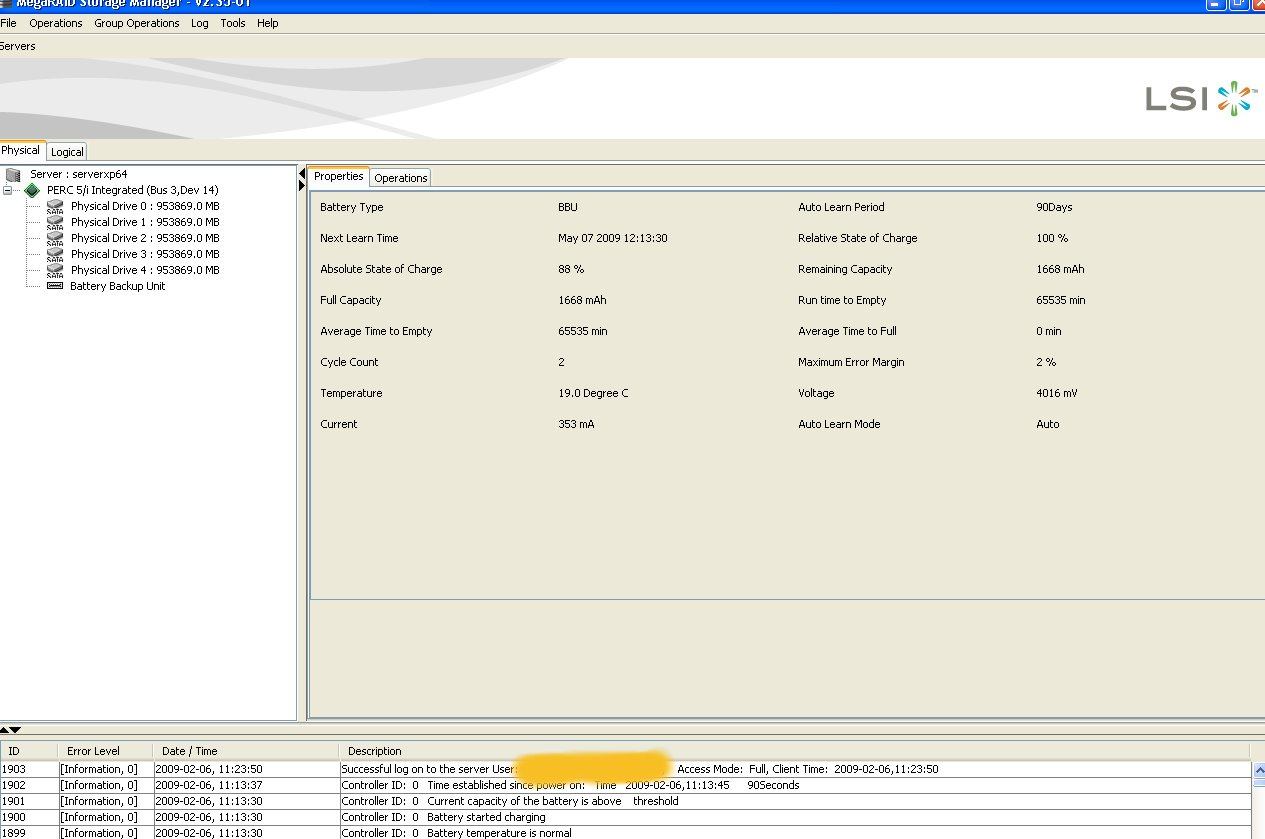The image size is (1265, 839).
Task: Click the Battery Type value BBU
Action: 568,207
